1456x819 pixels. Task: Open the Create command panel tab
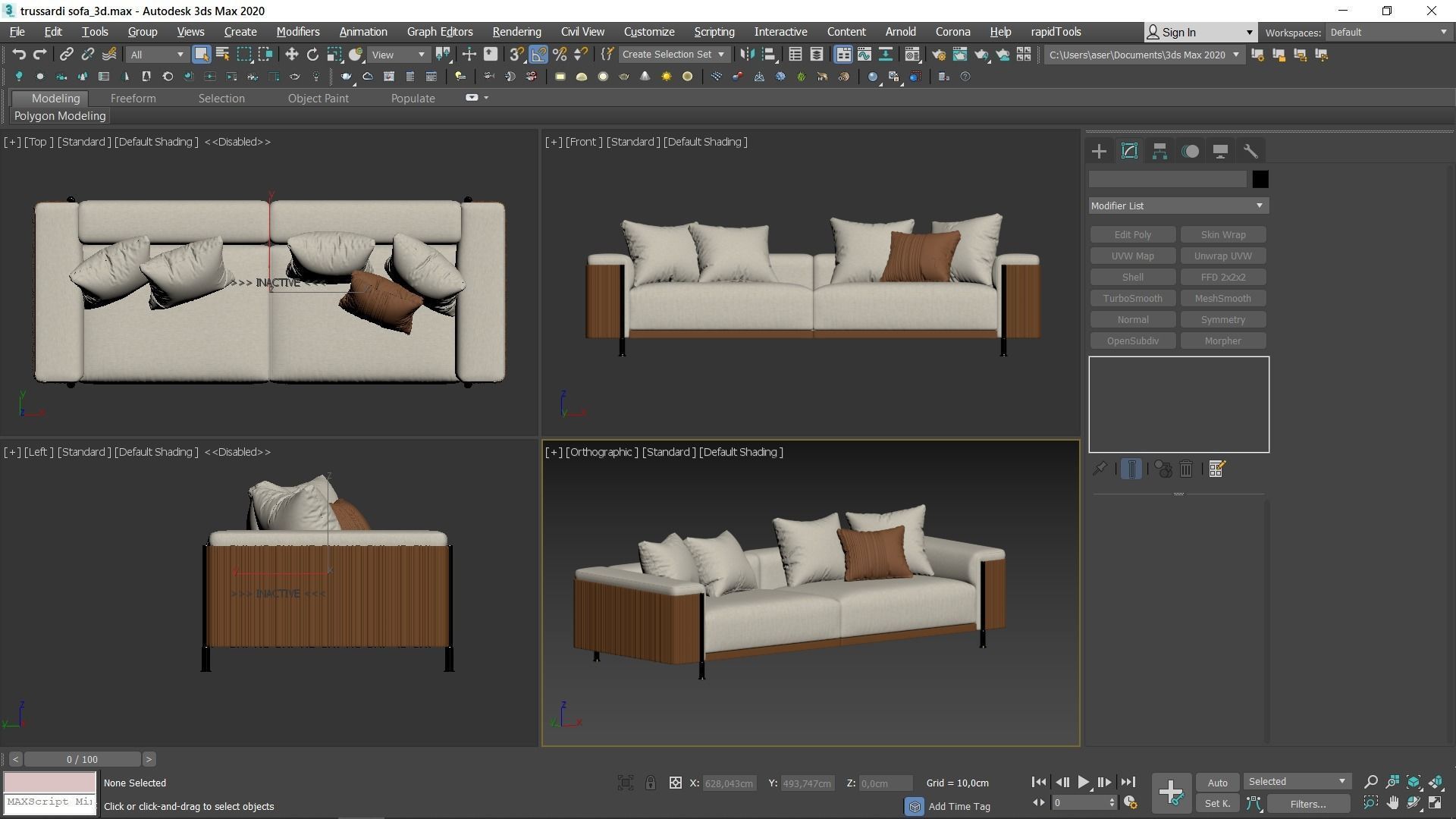click(x=1099, y=151)
